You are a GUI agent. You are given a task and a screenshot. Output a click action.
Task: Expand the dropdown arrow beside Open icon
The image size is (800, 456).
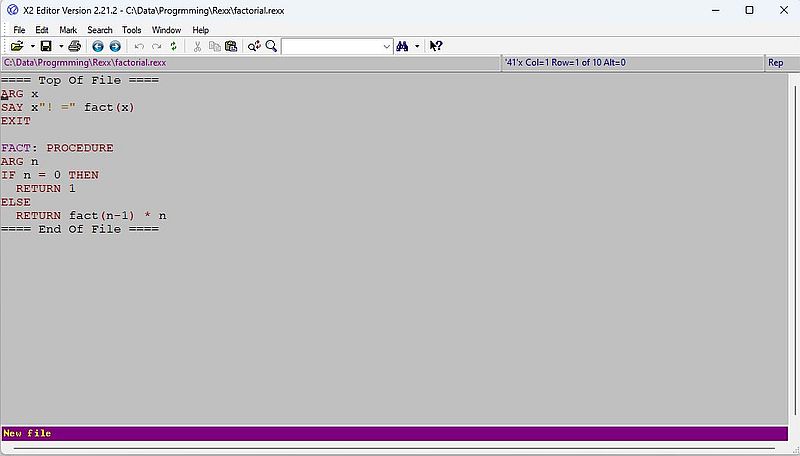pos(33,46)
